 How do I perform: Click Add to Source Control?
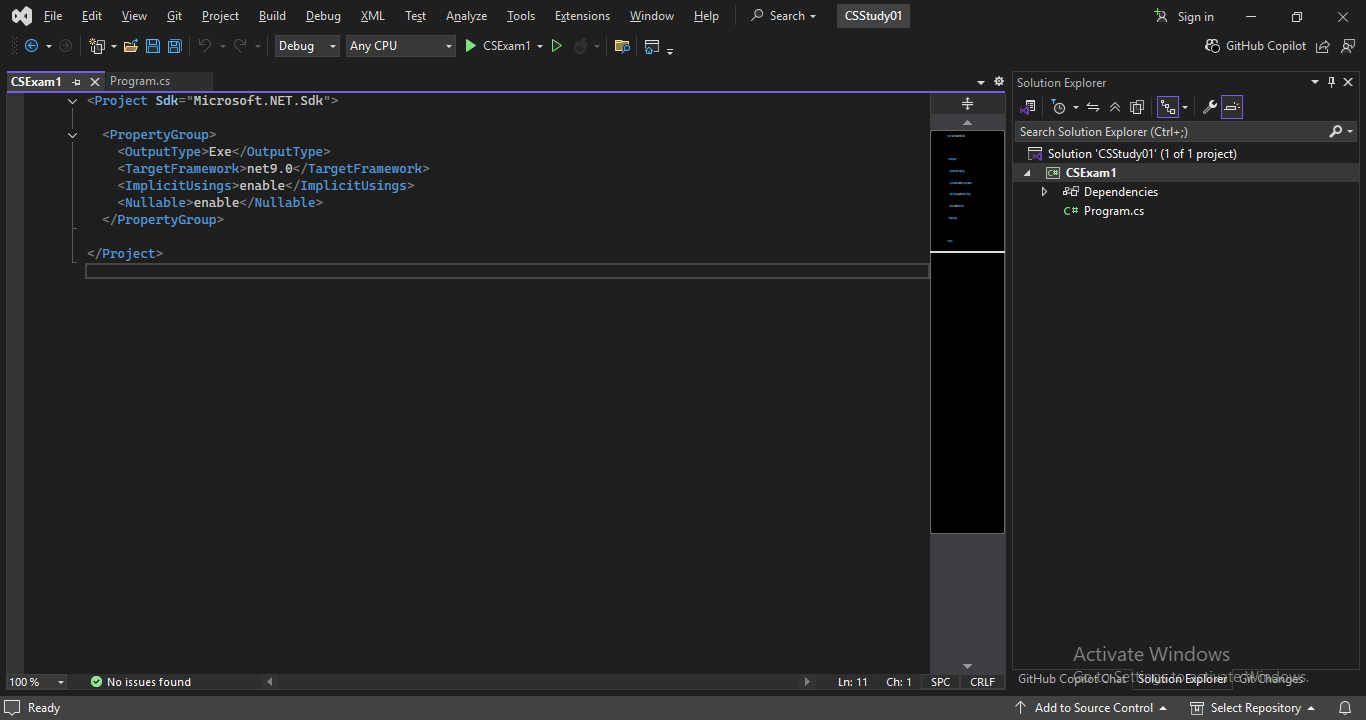point(1093,708)
